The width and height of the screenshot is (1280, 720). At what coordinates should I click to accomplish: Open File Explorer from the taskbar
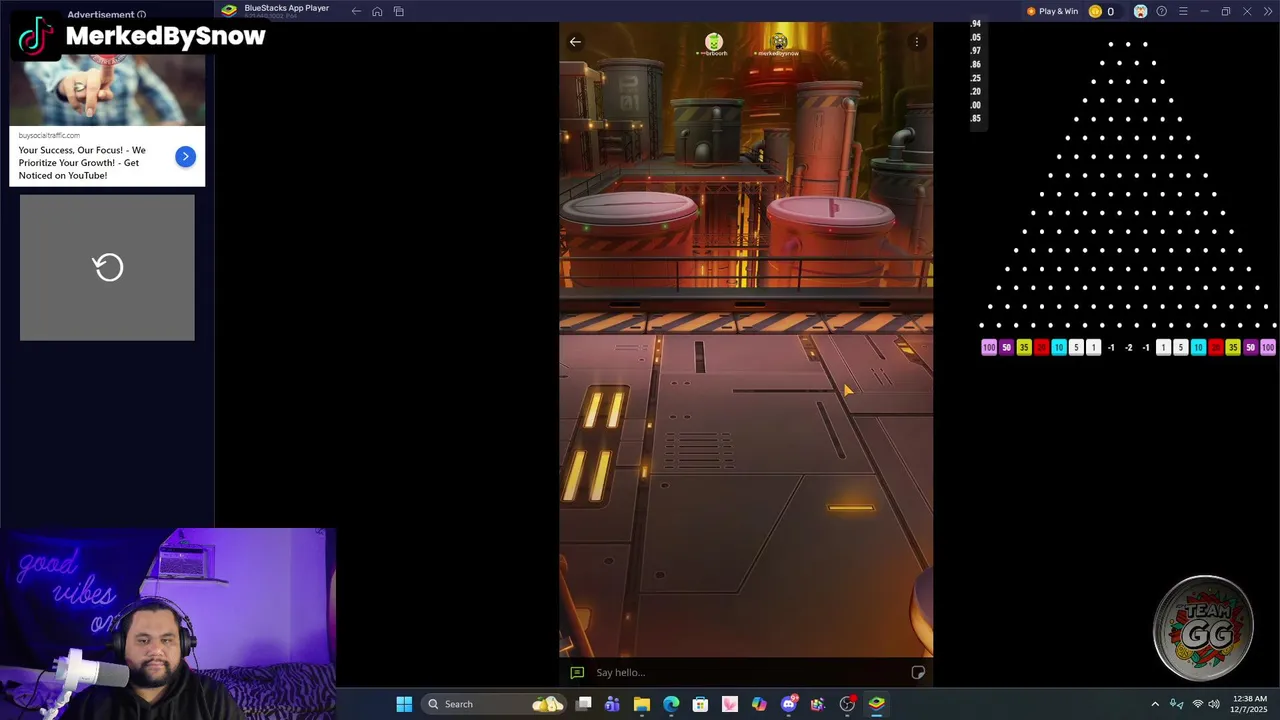pyautogui.click(x=642, y=704)
